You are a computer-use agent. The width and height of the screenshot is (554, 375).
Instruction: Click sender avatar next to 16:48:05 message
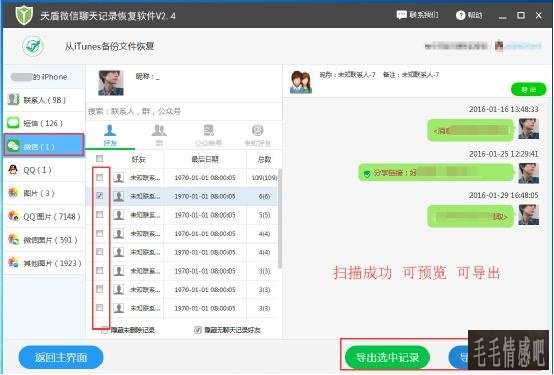tap(529, 215)
